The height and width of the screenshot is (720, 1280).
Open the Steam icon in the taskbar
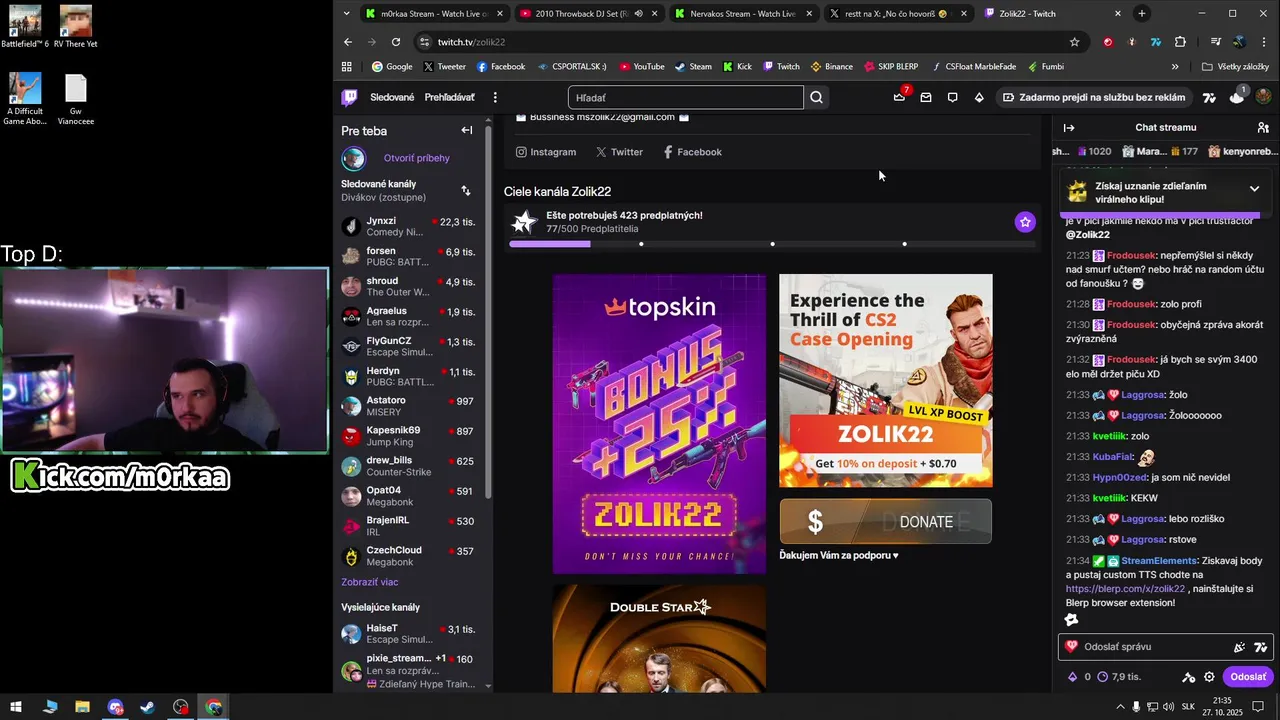point(147,707)
